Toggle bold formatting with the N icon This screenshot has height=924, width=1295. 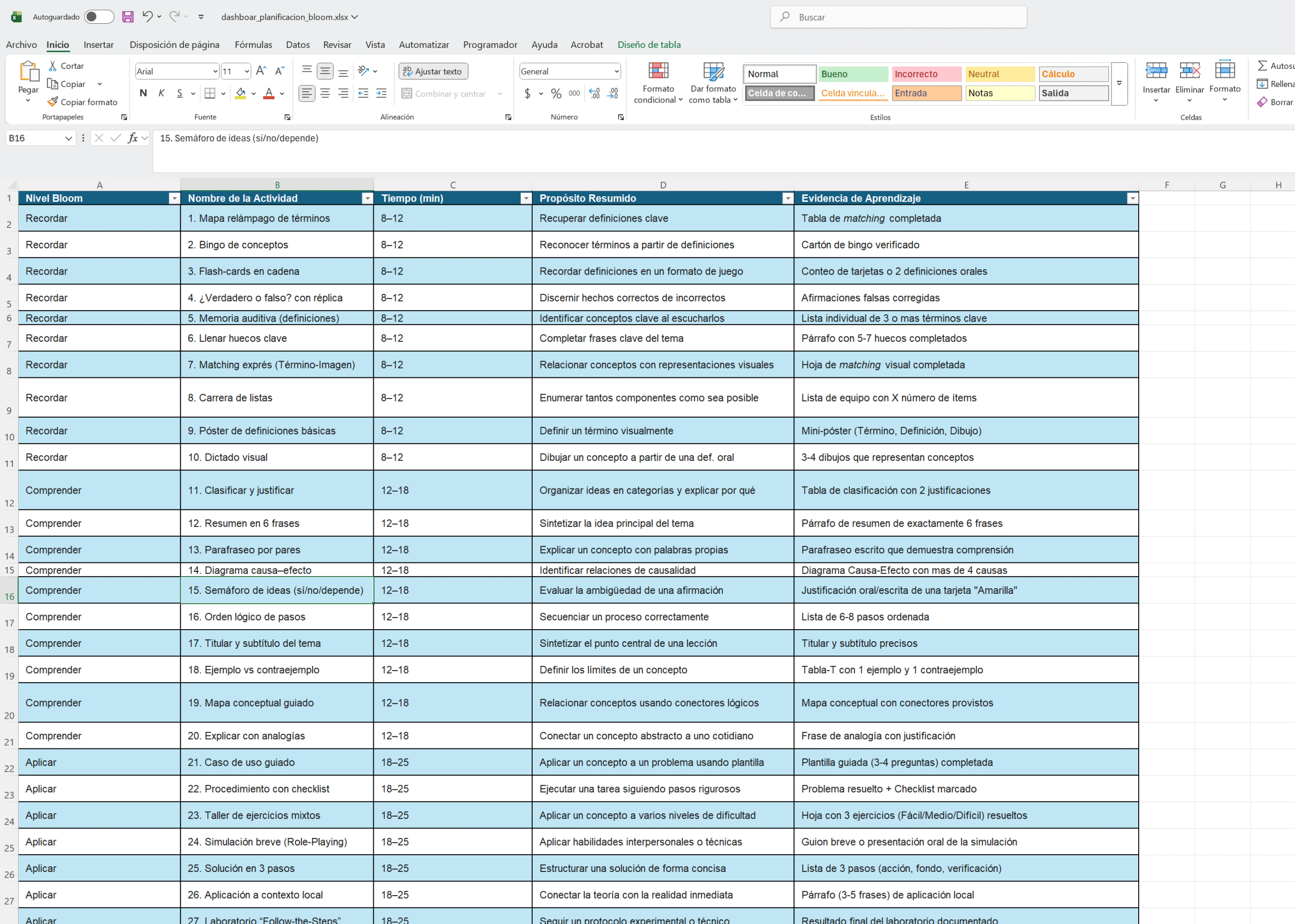click(143, 93)
